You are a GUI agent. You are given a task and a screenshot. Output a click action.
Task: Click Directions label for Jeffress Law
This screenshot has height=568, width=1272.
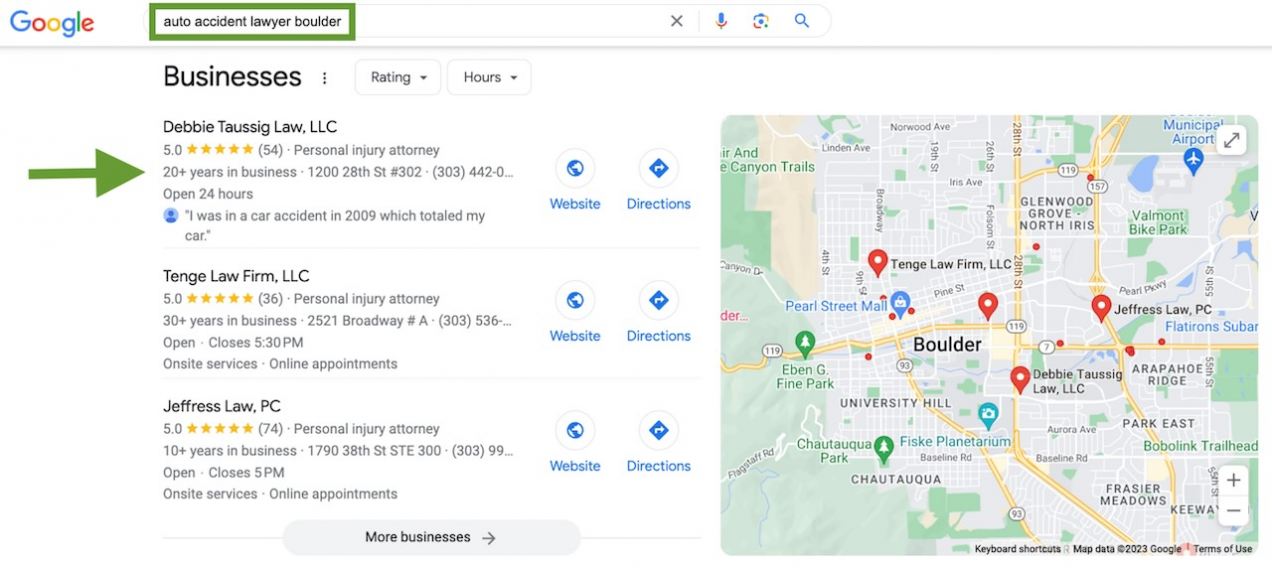tap(659, 466)
